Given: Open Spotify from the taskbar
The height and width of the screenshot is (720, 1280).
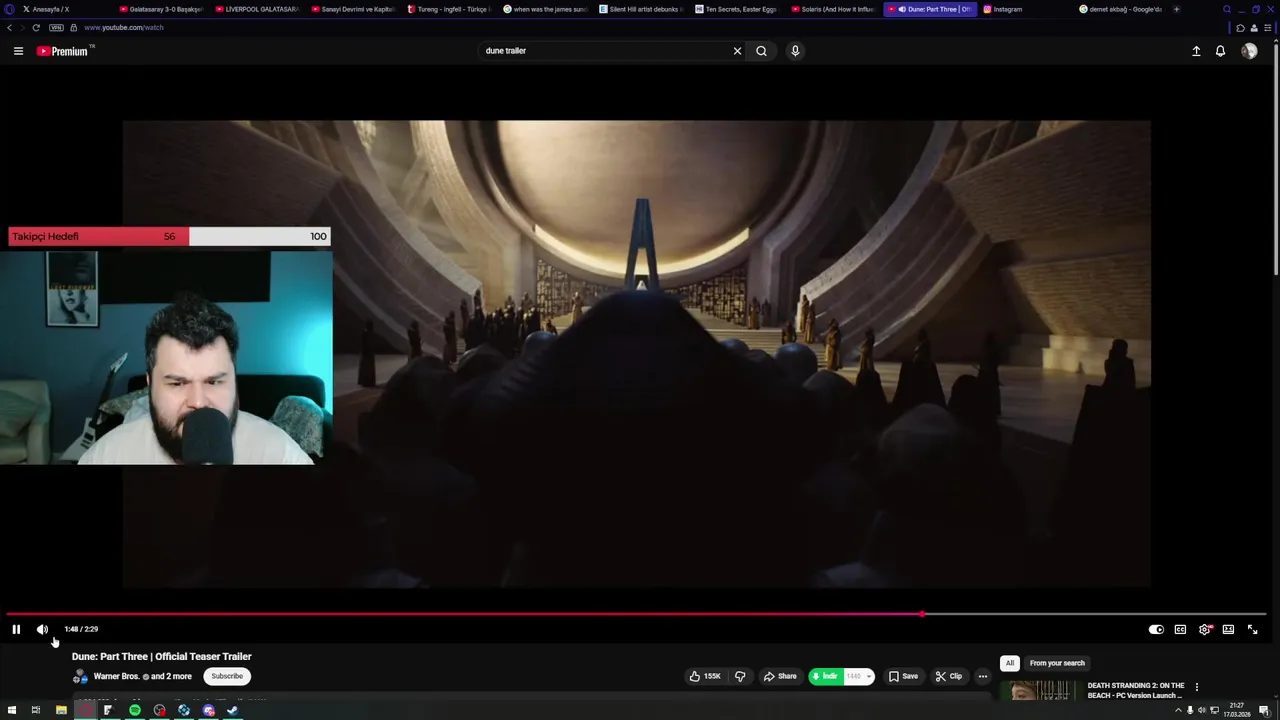Looking at the screenshot, I should [135, 710].
